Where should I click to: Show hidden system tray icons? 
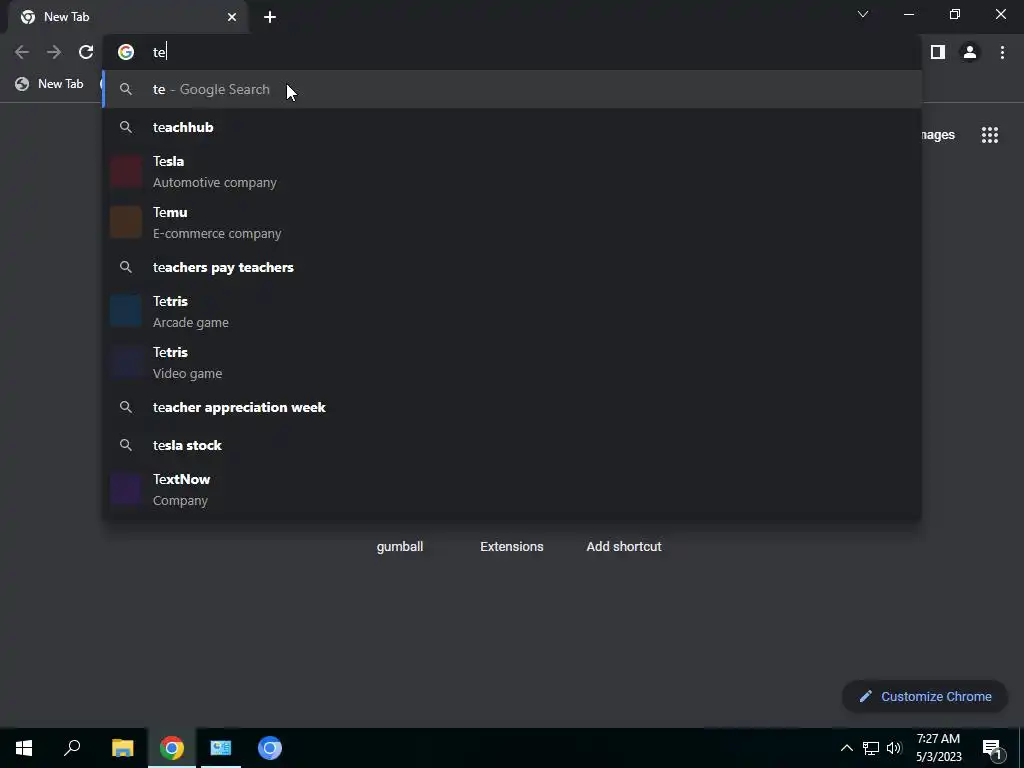coord(846,748)
